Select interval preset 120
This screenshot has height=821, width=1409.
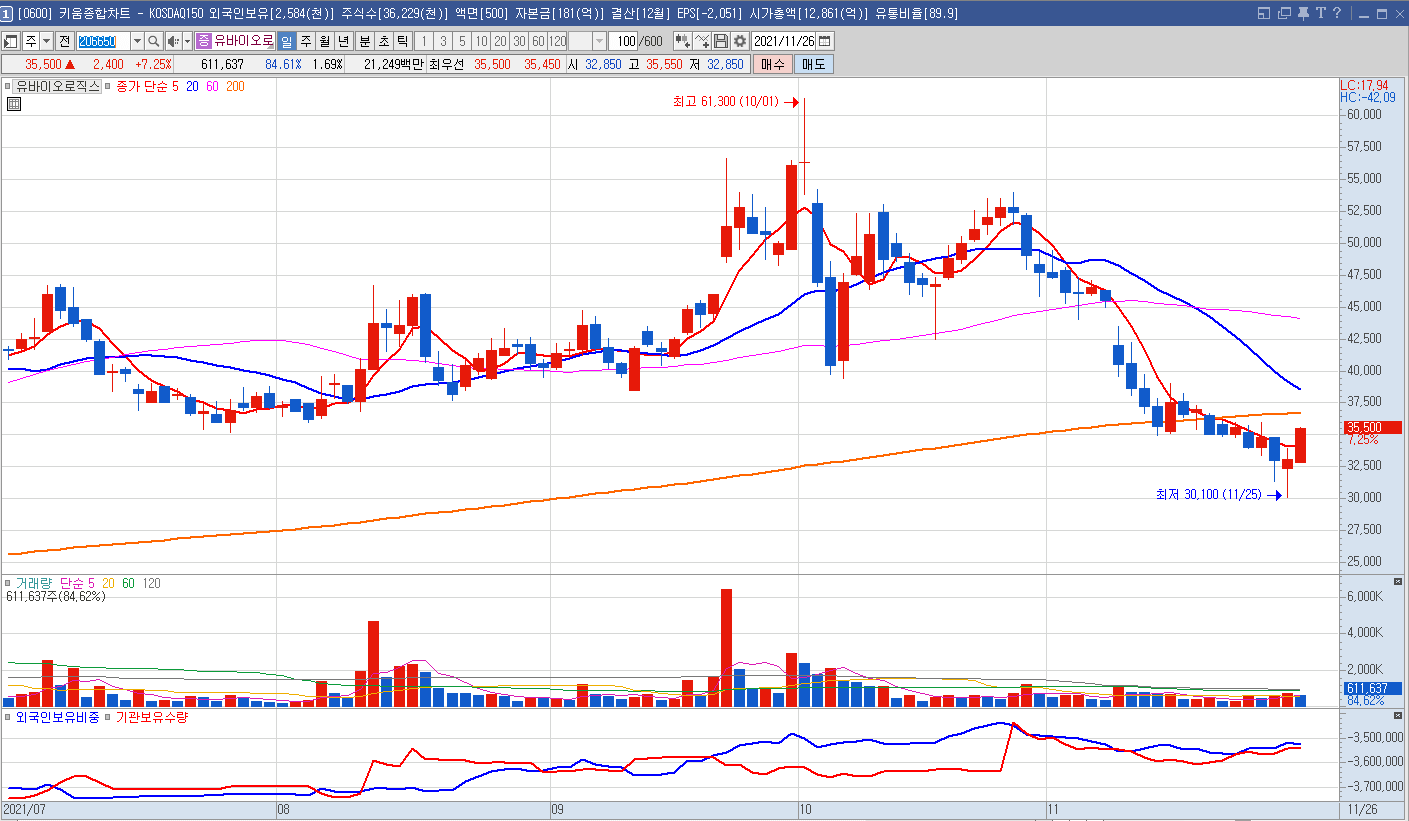(x=557, y=41)
